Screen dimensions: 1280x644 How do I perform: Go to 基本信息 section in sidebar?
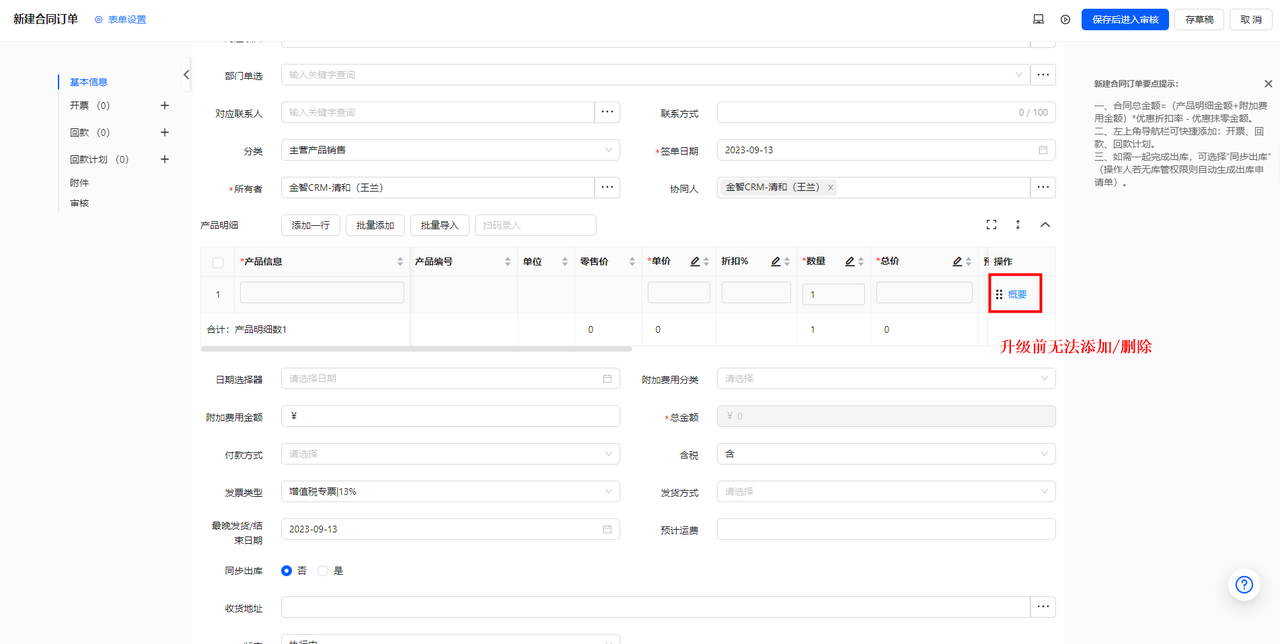coord(89,82)
